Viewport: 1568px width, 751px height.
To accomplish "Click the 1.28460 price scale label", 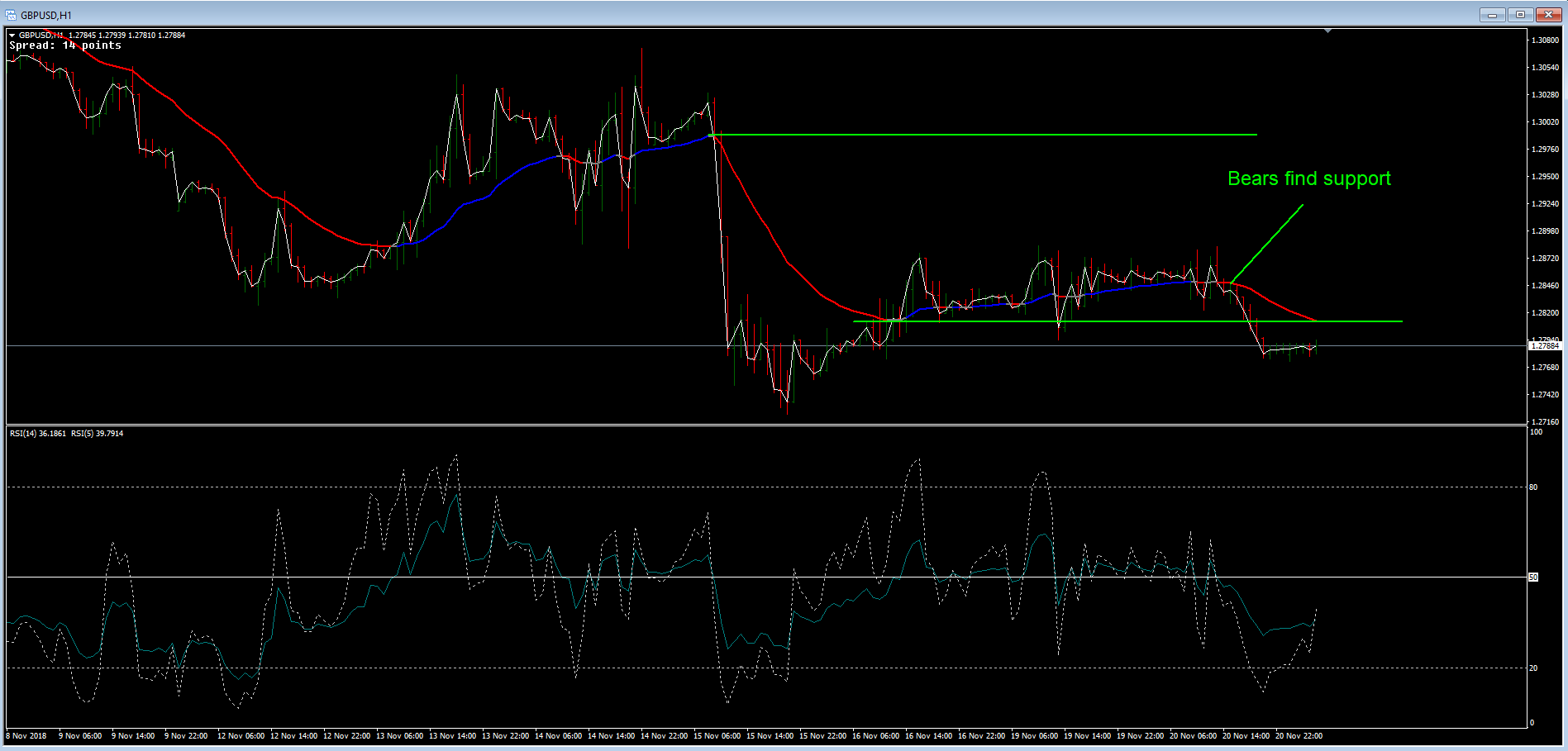I will point(1545,285).
